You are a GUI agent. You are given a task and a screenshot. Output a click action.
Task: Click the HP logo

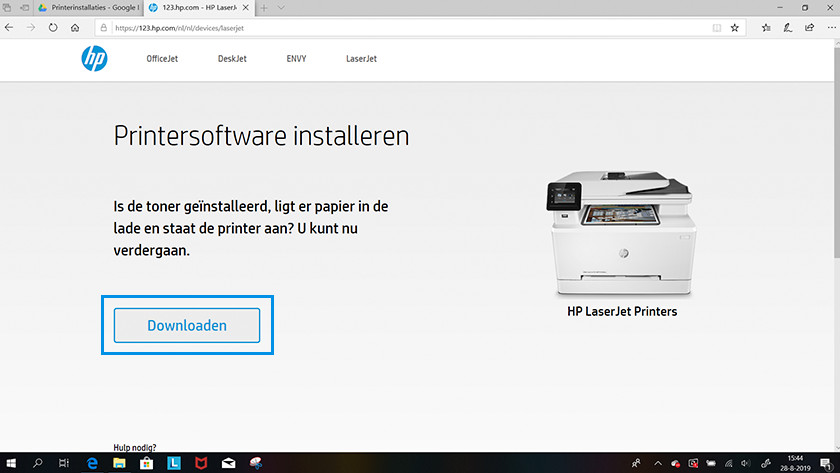pyautogui.click(x=94, y=59)
